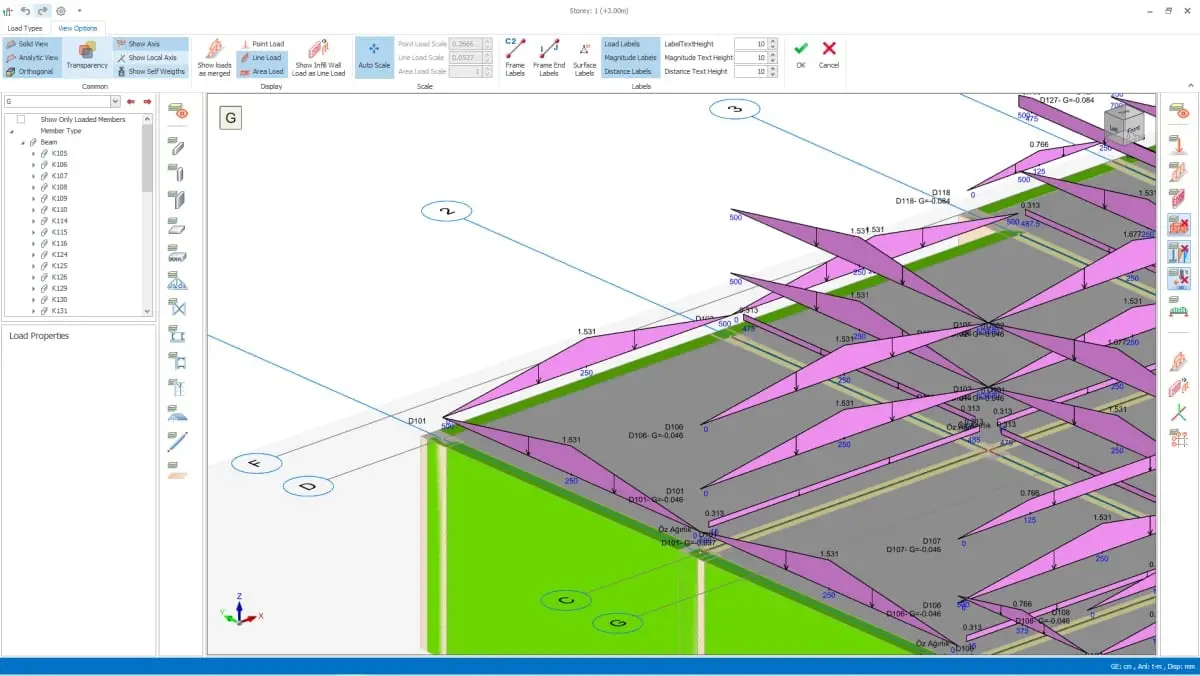Enable the Show Only Loaded Members checkbox
The image size is (1200, 676).
[21, 119]
